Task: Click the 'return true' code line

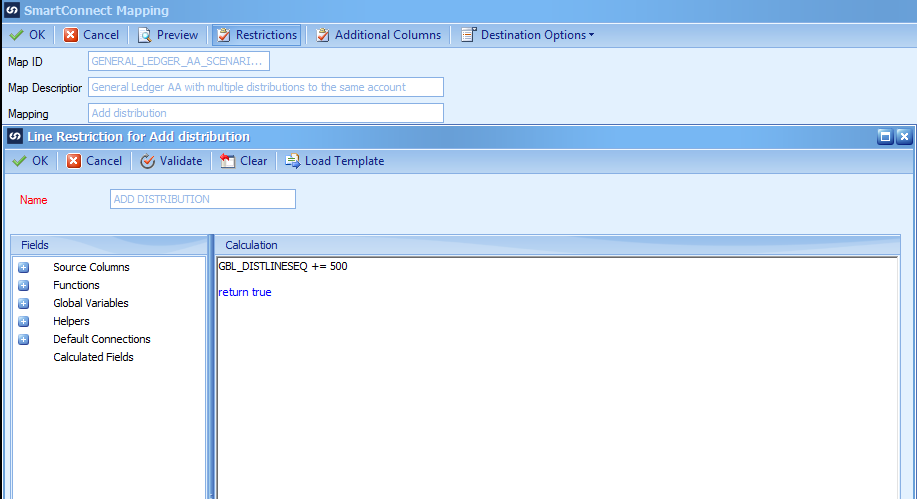Action: tap(244, 292)
